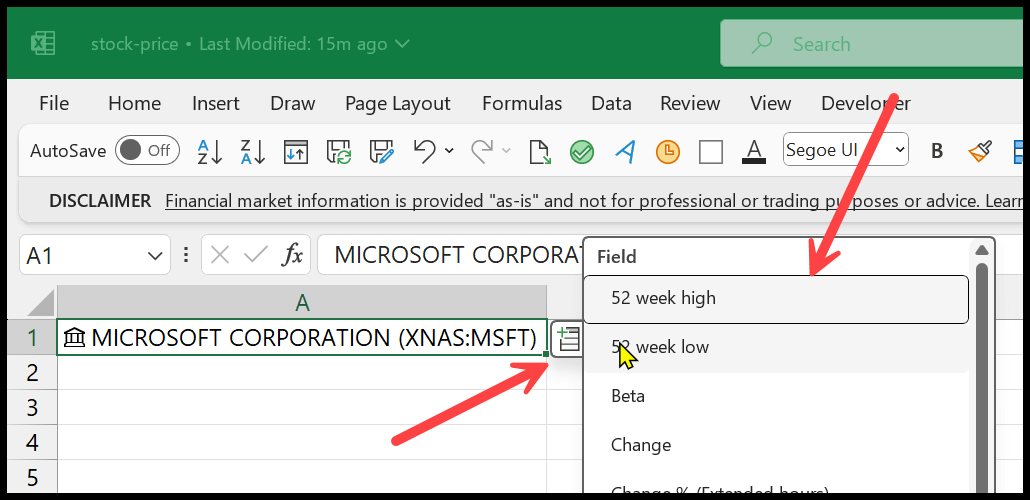Click in the Search box
This screenshot has width=1030, height=500.
(x=874, y=44)
